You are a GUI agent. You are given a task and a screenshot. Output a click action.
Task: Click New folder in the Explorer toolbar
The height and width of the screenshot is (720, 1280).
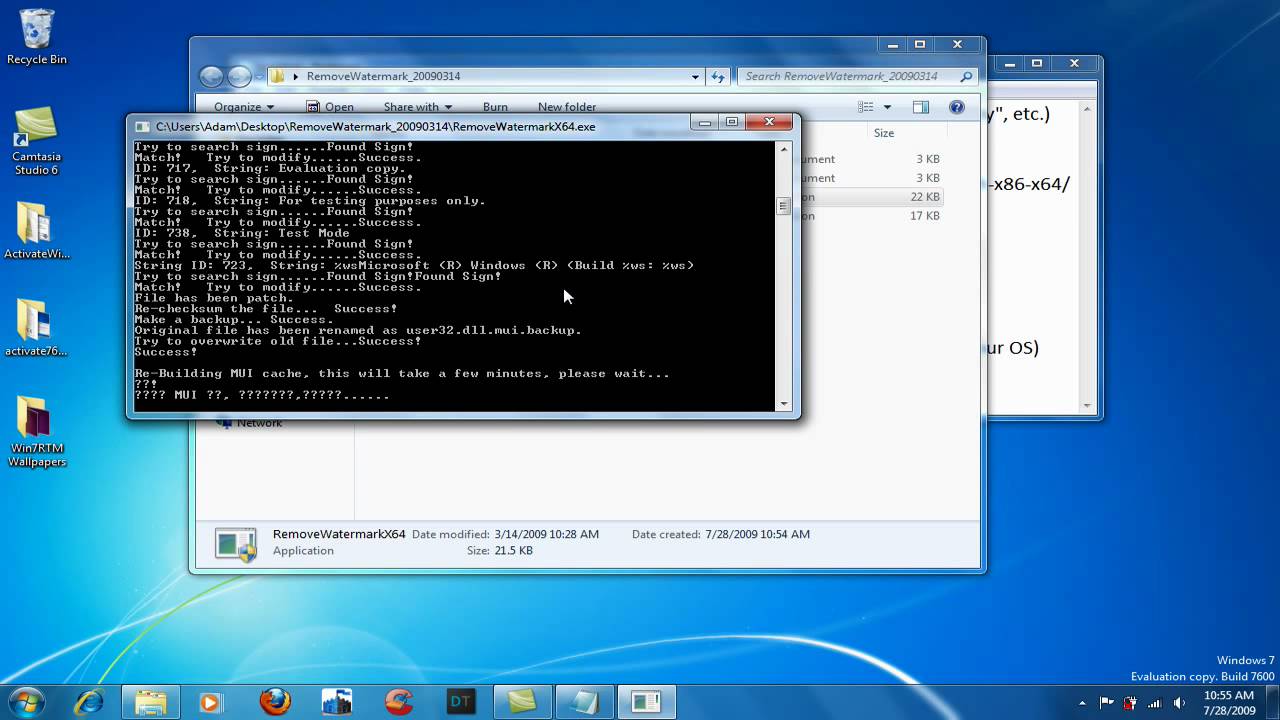(567, 107)
